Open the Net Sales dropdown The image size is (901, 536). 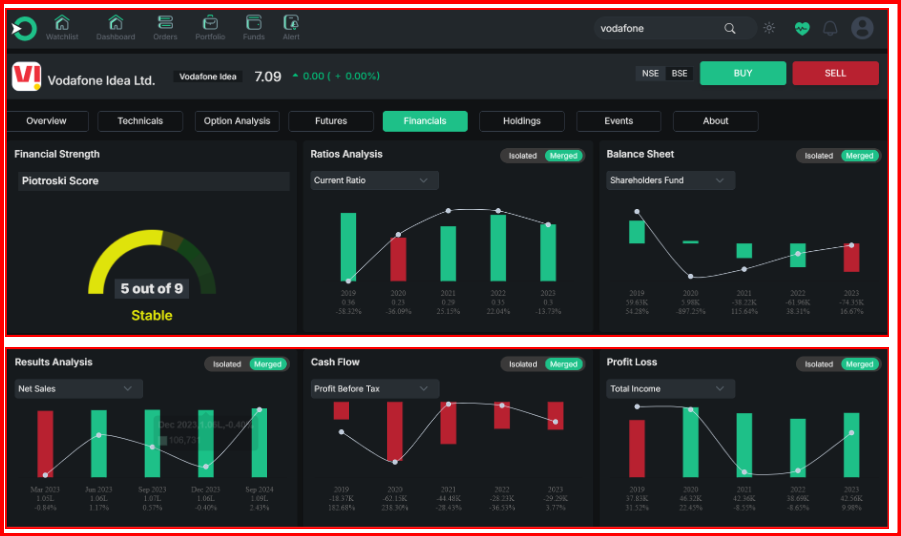[x=79, y=389]
